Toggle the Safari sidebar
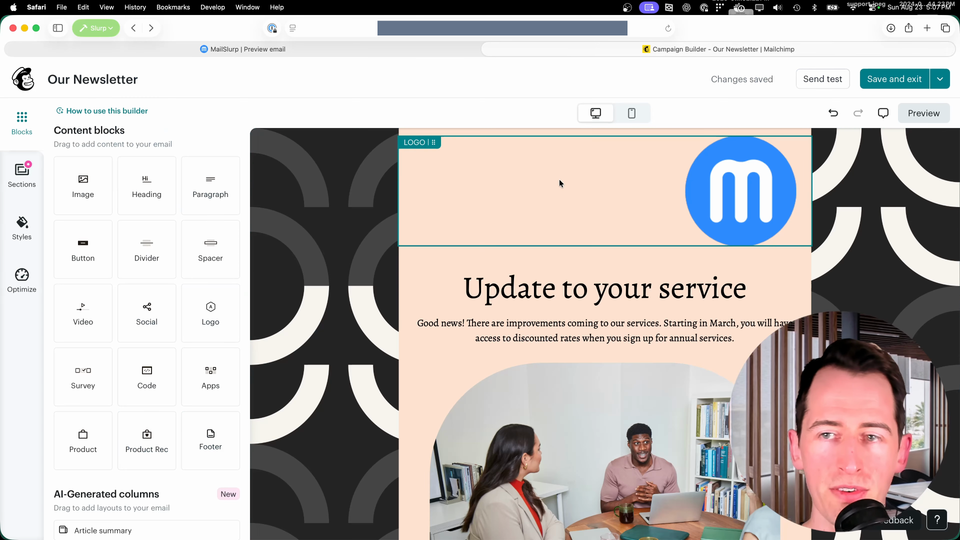The width and height of the screenshot is (960, 540). [x=58, y=28]
